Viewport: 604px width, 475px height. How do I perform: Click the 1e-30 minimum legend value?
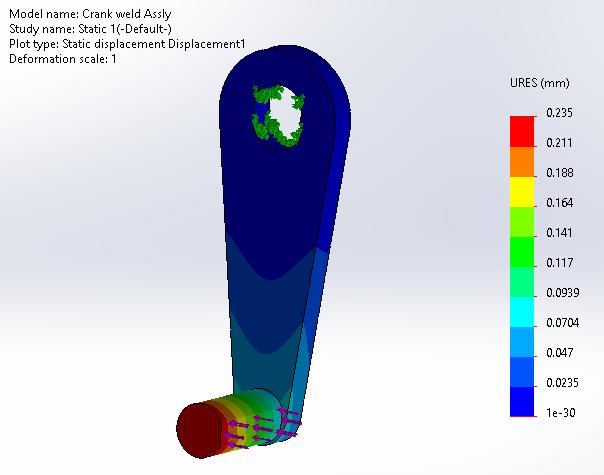point(561,413)
